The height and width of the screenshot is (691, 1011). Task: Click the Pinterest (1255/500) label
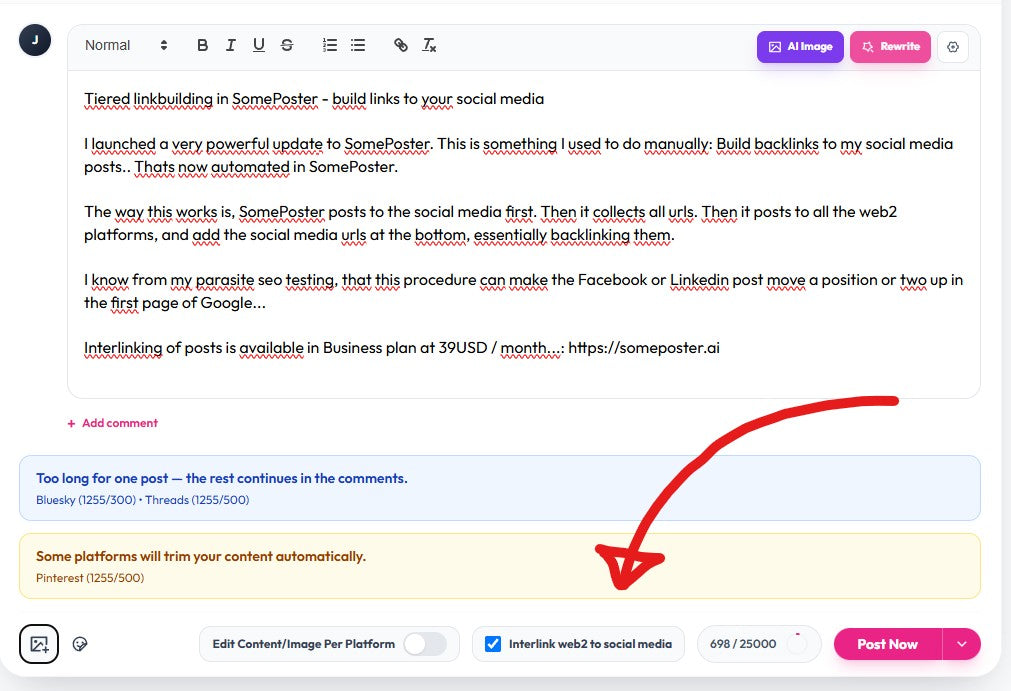click(x=90, y=578)
